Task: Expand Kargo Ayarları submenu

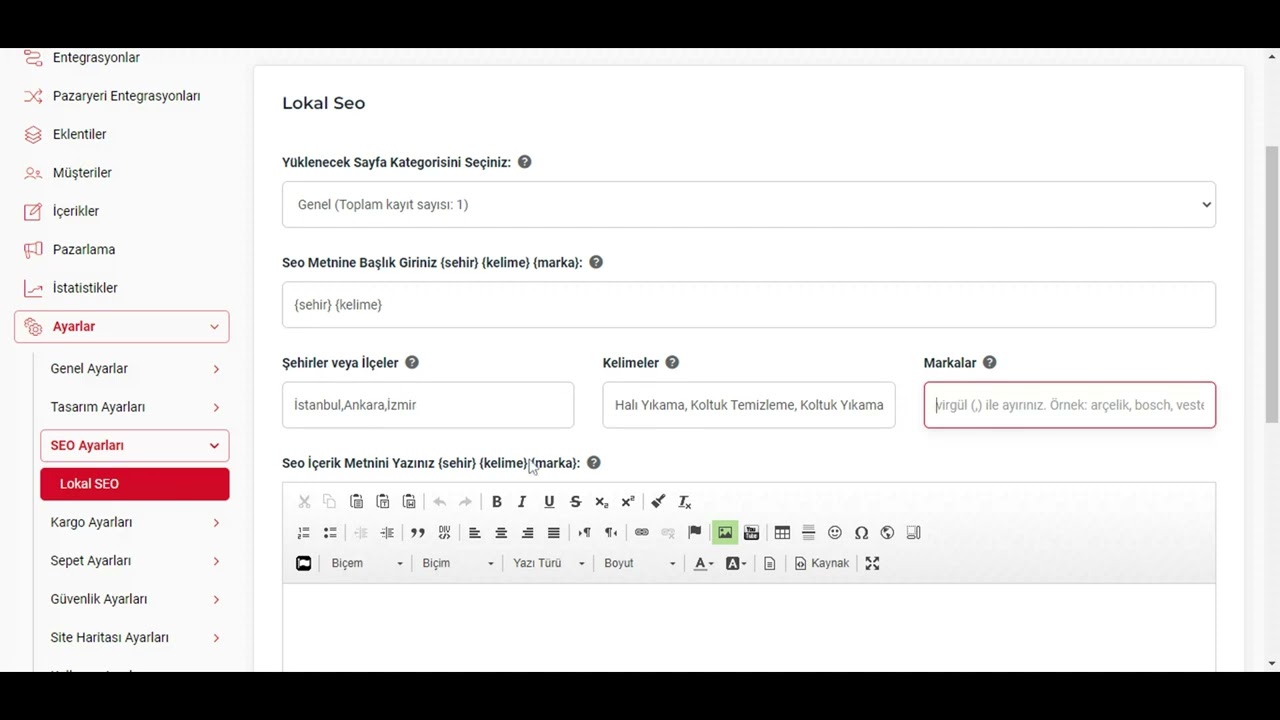Action: pos(135,522)
